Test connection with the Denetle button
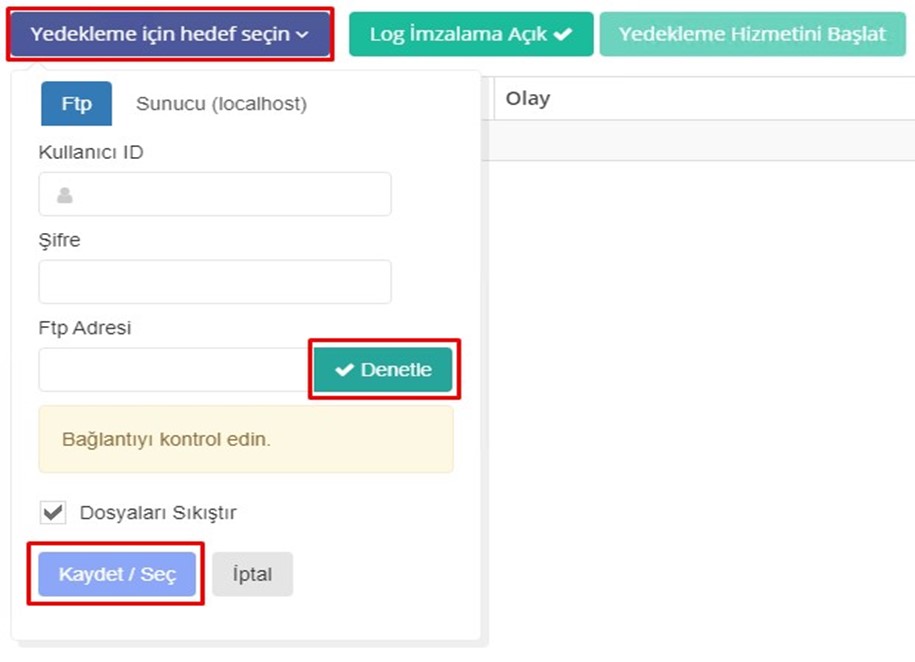This screenshot has height=662, width=915. click(383, 370)
